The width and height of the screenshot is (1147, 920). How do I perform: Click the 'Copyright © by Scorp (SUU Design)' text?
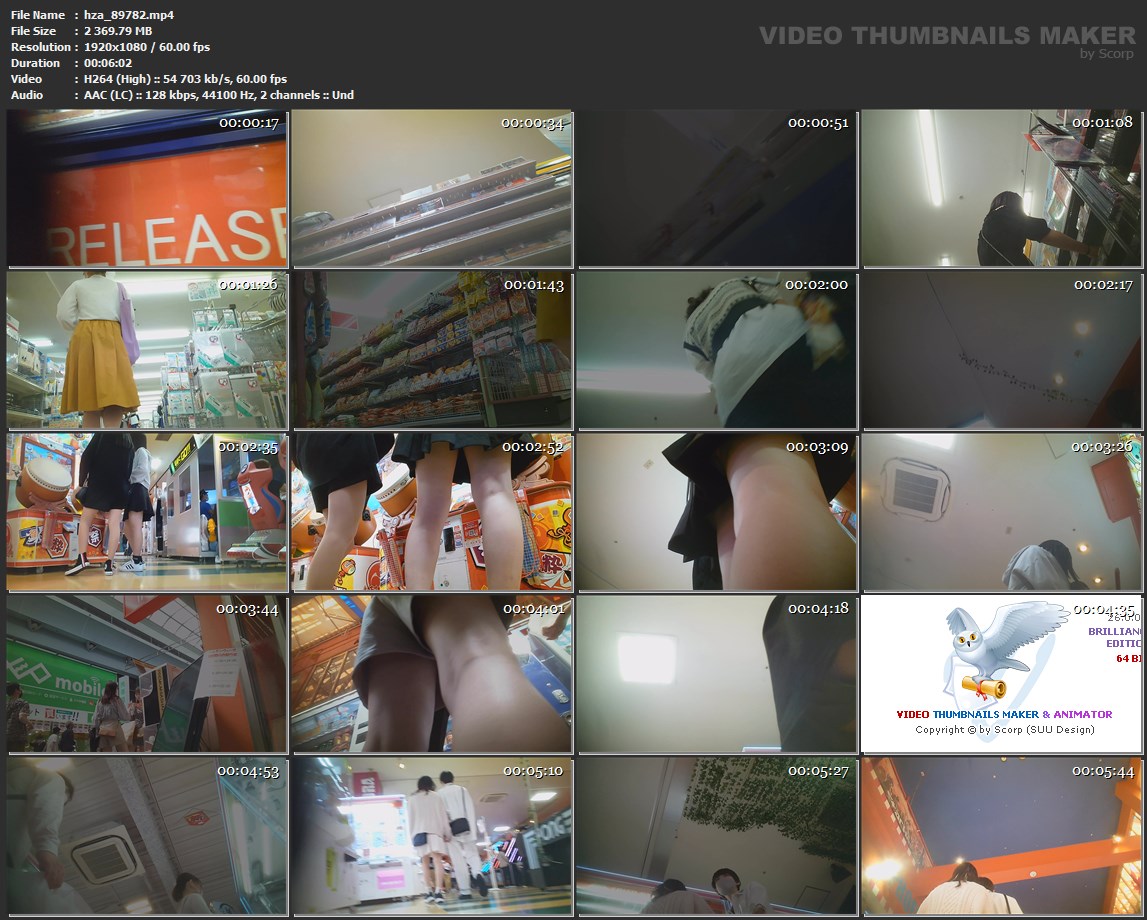1004,730
